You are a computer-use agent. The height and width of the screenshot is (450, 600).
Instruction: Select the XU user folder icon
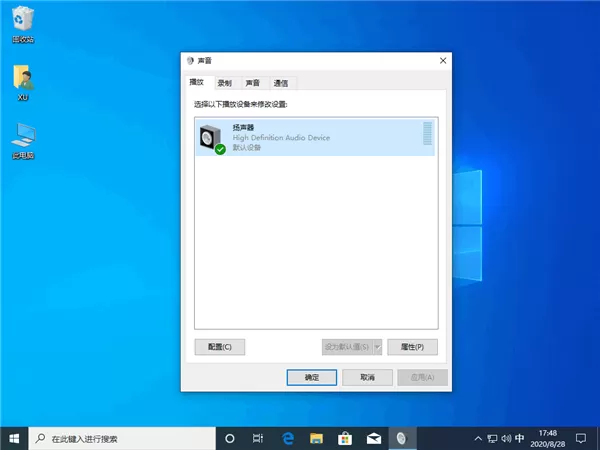23,82
